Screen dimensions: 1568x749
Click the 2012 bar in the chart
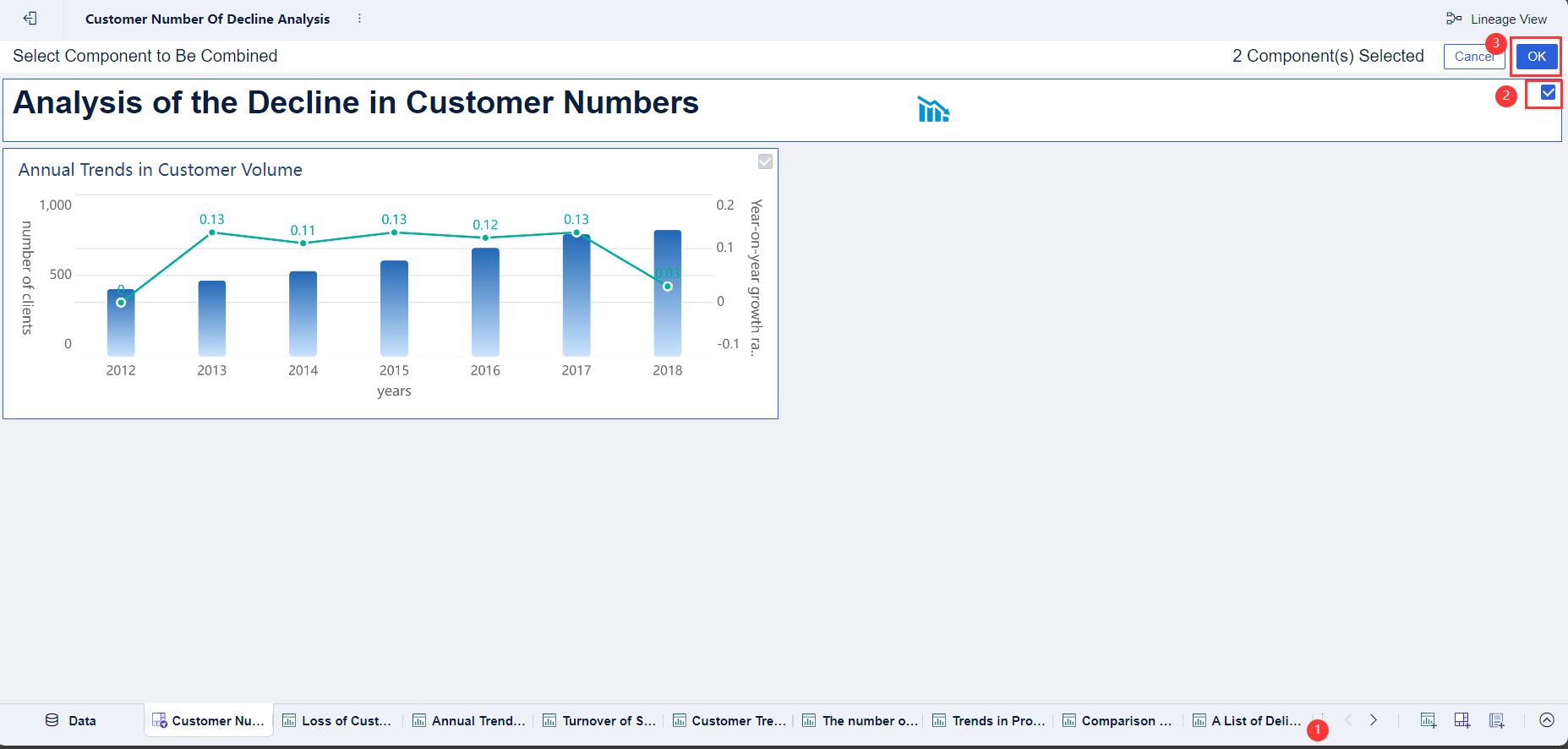[x=121, y=322]
